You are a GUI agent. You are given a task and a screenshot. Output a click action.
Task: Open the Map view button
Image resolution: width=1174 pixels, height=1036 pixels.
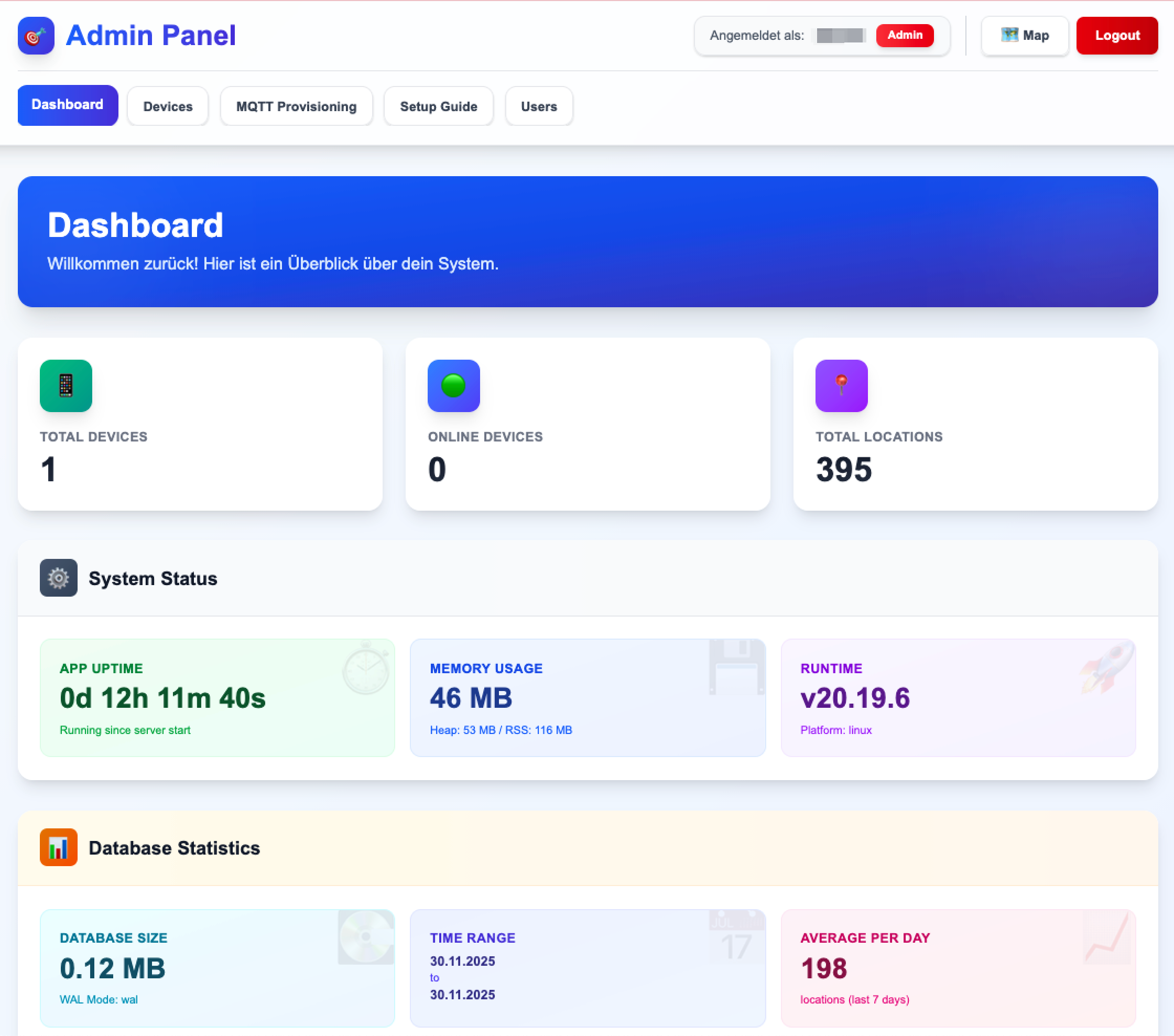(x=1025, y=36)
